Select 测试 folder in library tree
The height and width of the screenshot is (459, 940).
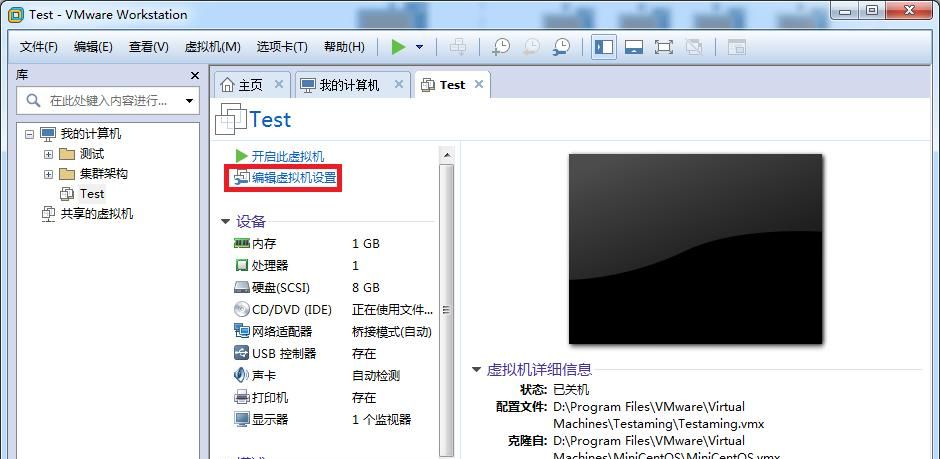(x=92, y=154)
